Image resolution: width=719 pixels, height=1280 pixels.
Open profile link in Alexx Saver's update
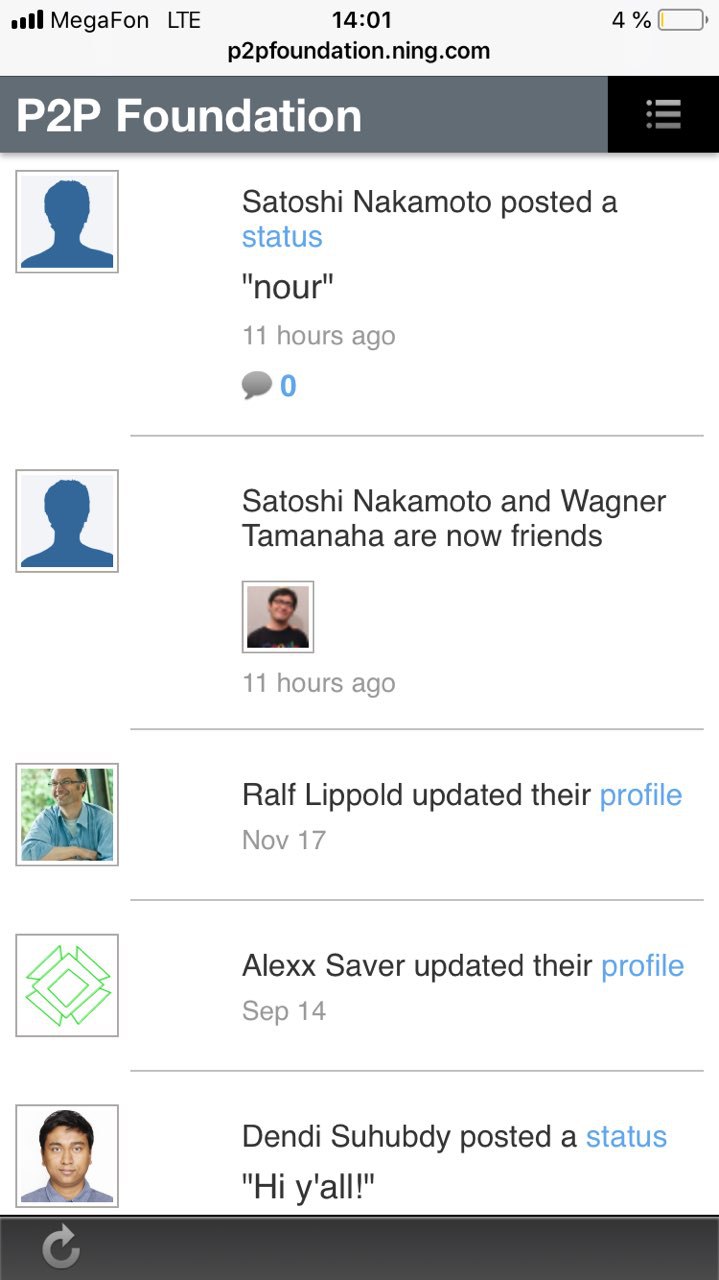coord(643,967)
